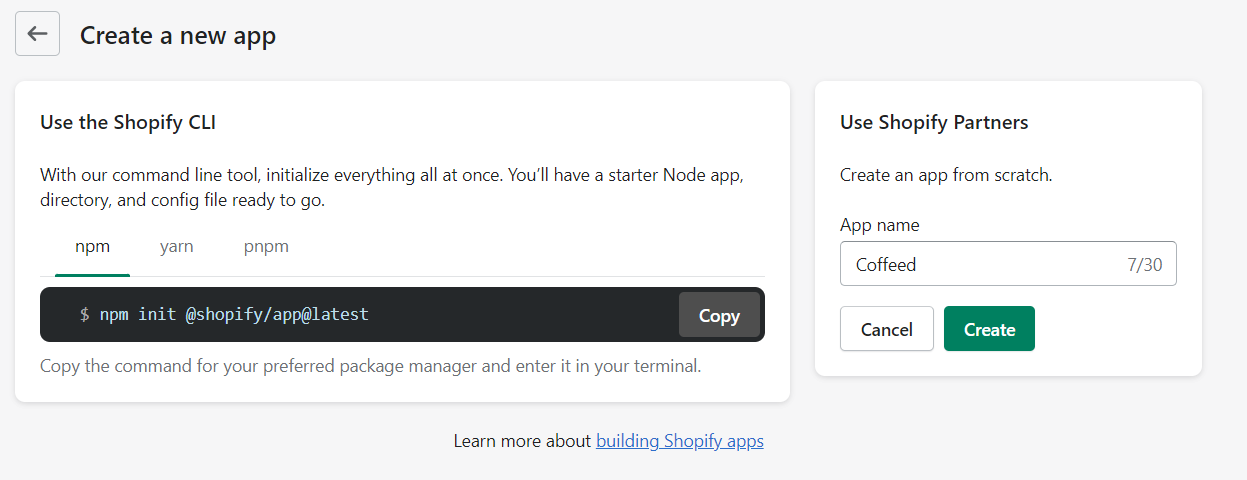Switch to the yarn tab

pos(176,247)
